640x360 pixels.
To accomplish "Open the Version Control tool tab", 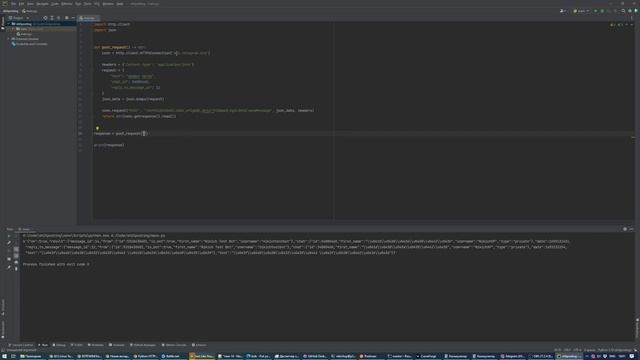I will tap(21, 345).
